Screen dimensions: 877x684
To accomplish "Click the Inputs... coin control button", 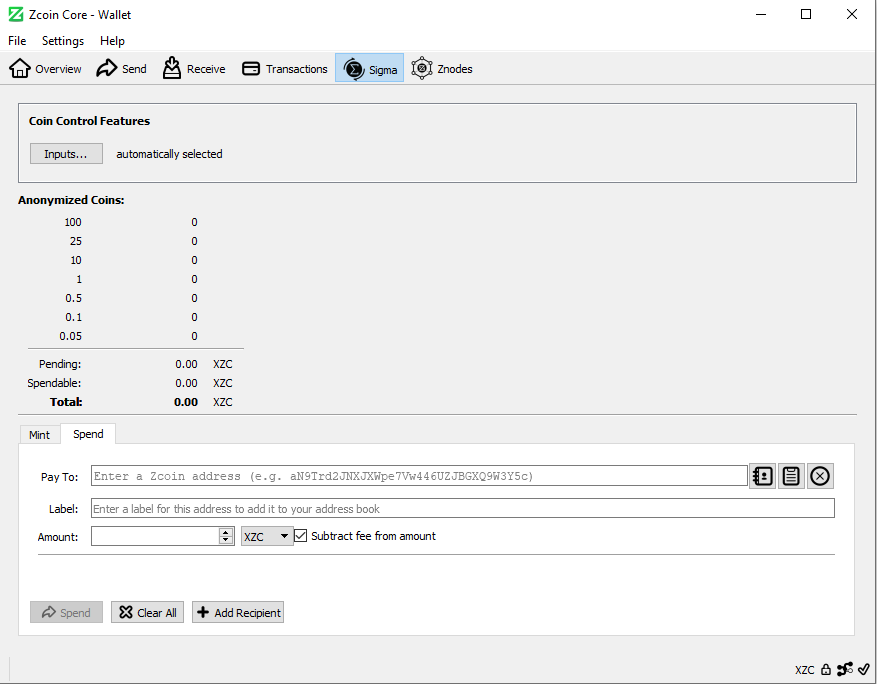I will point(66,154).
